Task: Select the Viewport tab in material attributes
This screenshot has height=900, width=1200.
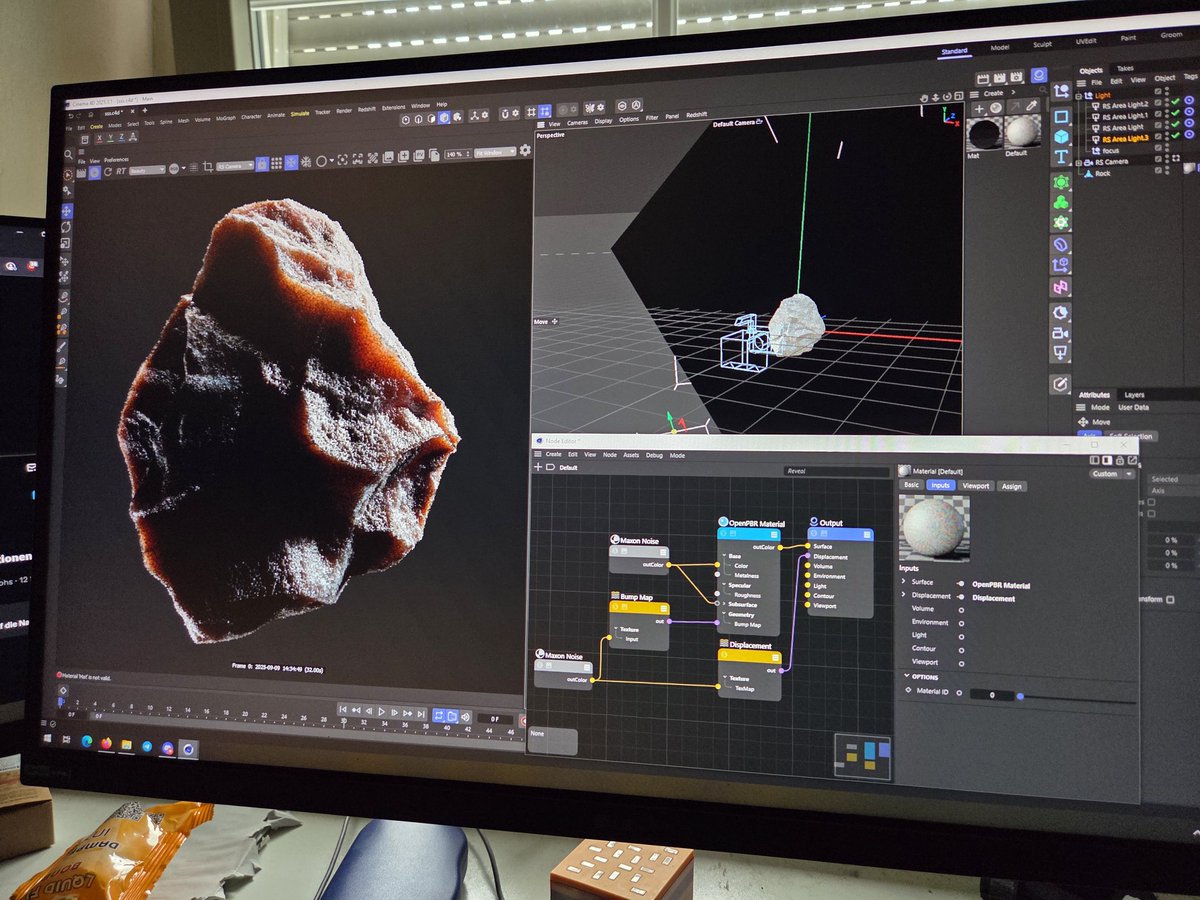Action: point(976,486)
